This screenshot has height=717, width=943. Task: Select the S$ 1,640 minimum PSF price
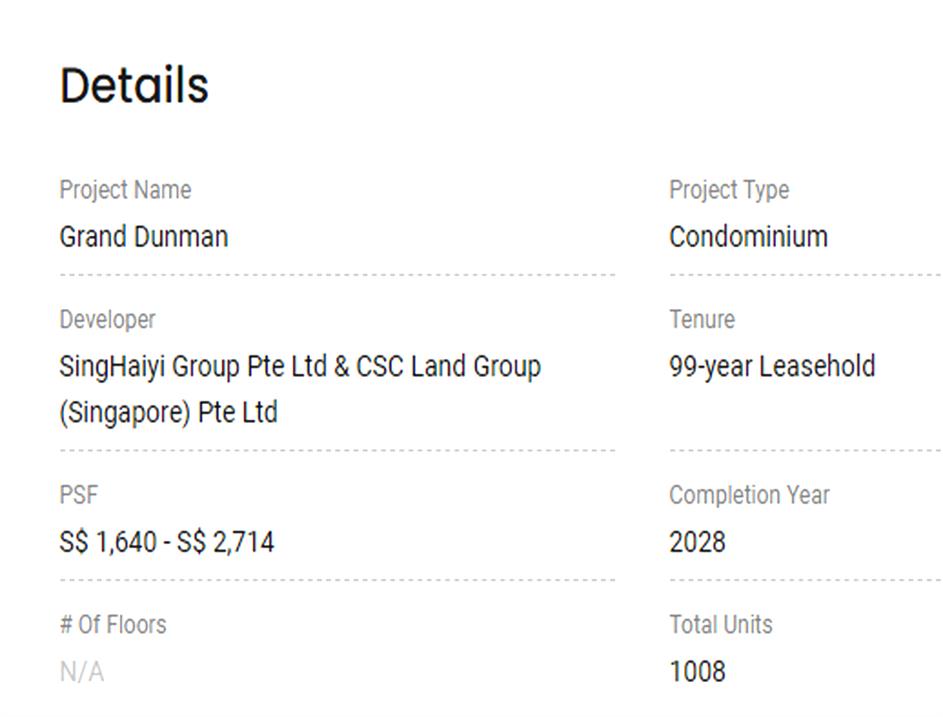(108, 543)
